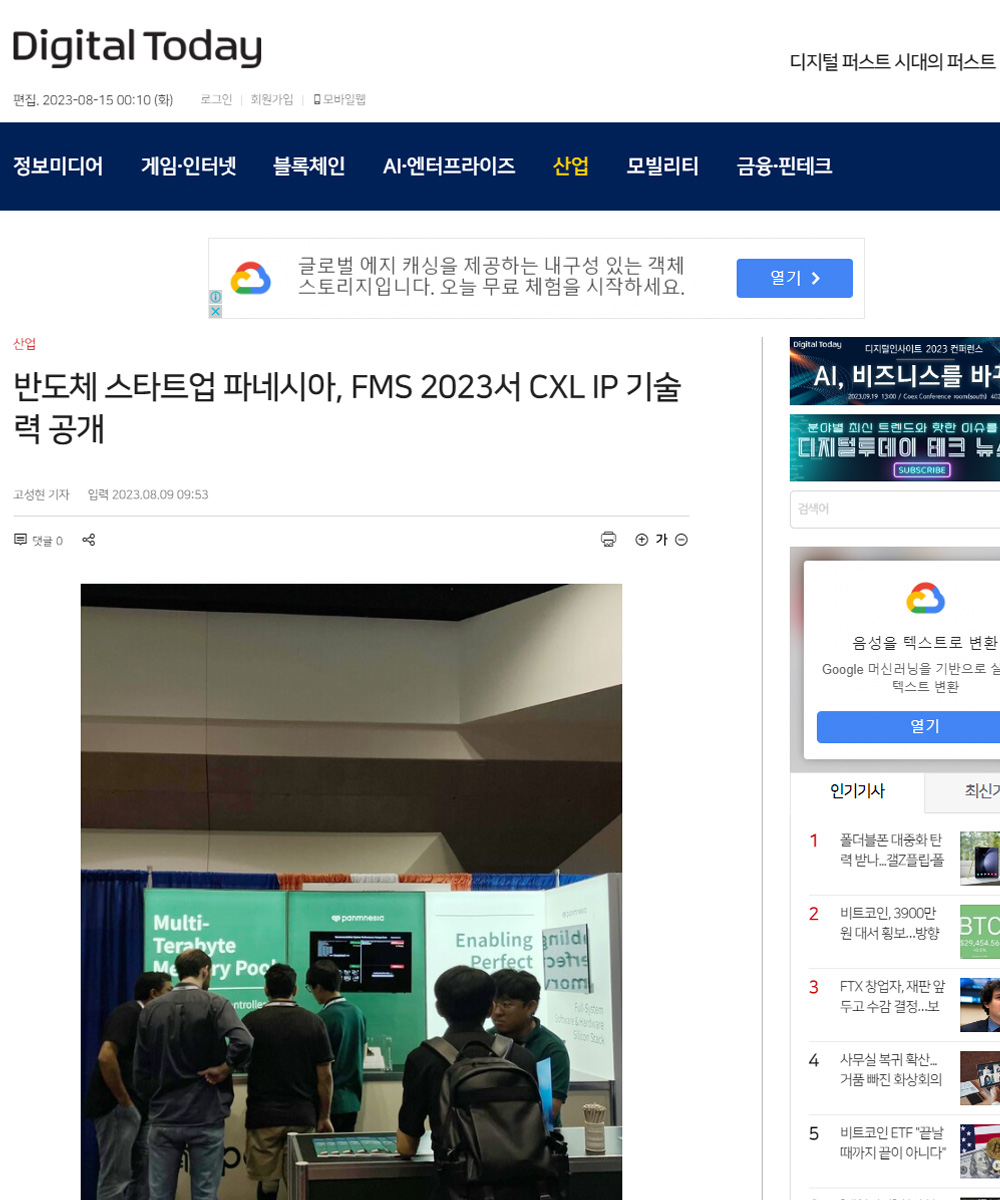
Task: Increase font size with plus icon
Action: click(641, 540)
